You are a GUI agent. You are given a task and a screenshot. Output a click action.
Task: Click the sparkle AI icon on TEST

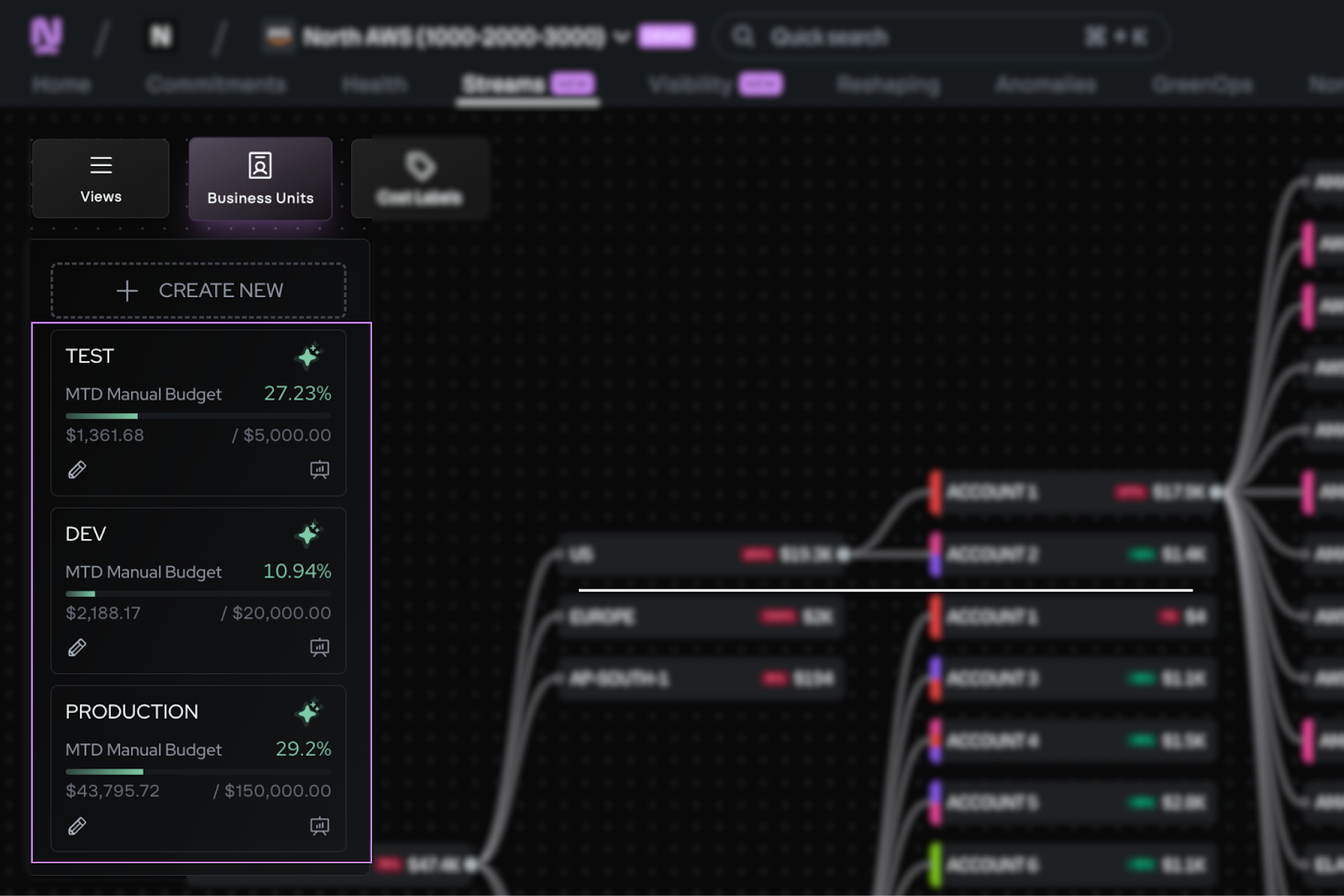point(309,356)
